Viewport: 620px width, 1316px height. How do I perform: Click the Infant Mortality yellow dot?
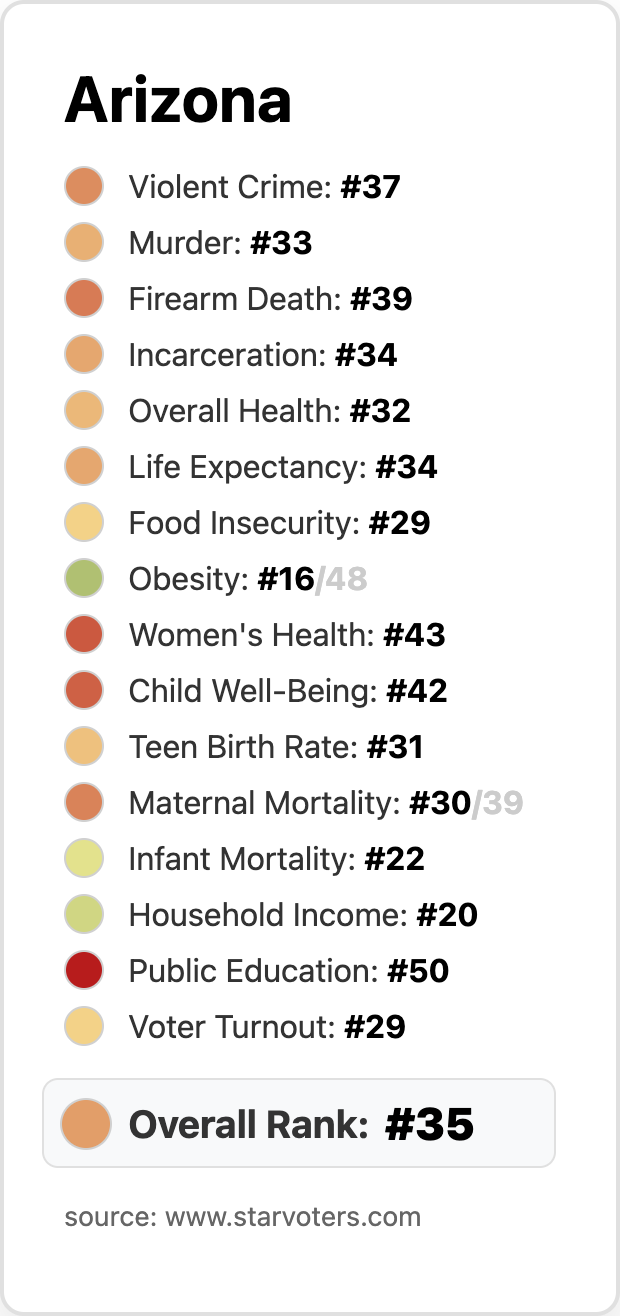pos(84,859)
